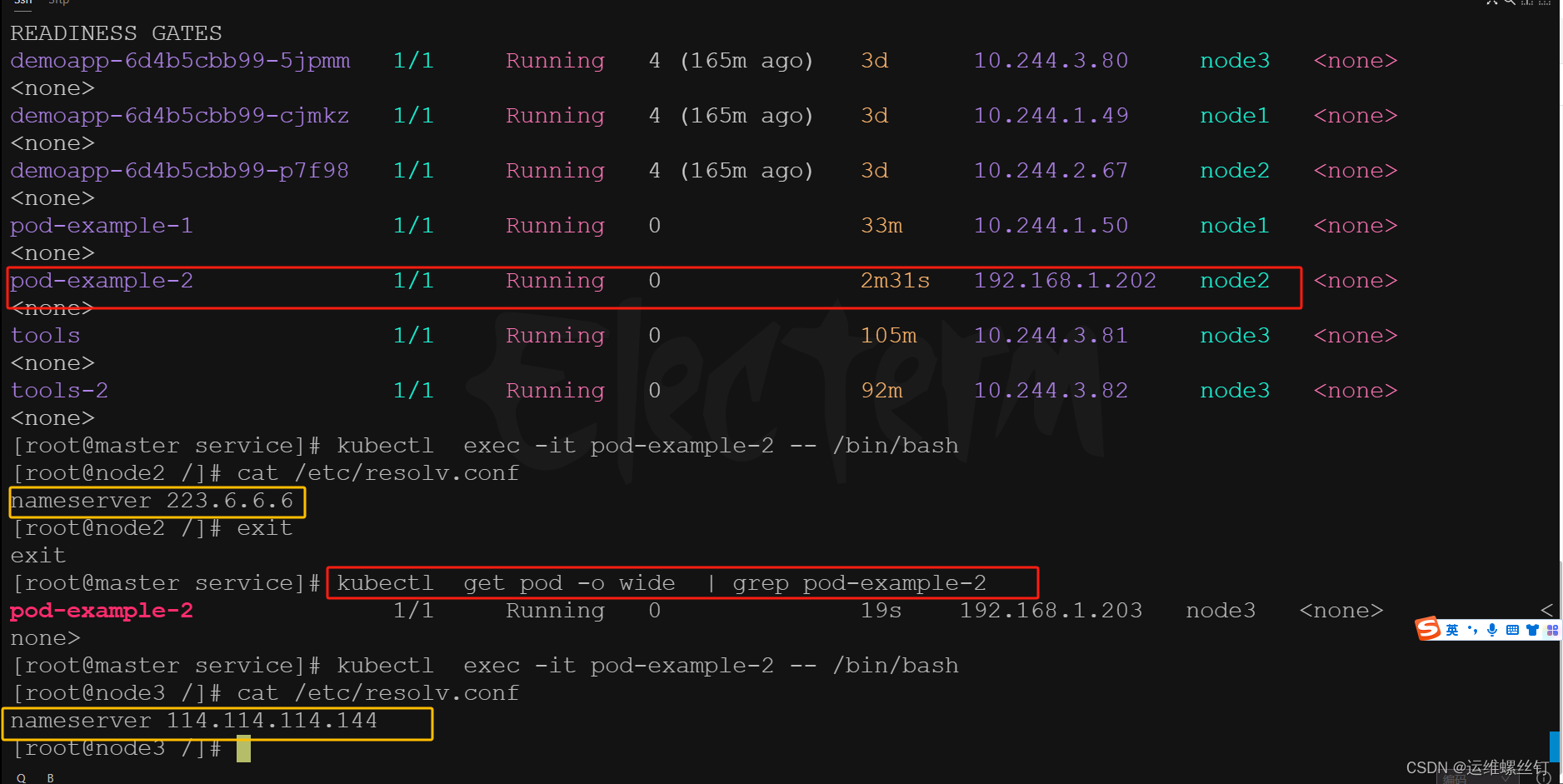Click pod name demoapp-6d4b5cbb99-5jpmm
The image size is (1563, 784).
(180, 61)
